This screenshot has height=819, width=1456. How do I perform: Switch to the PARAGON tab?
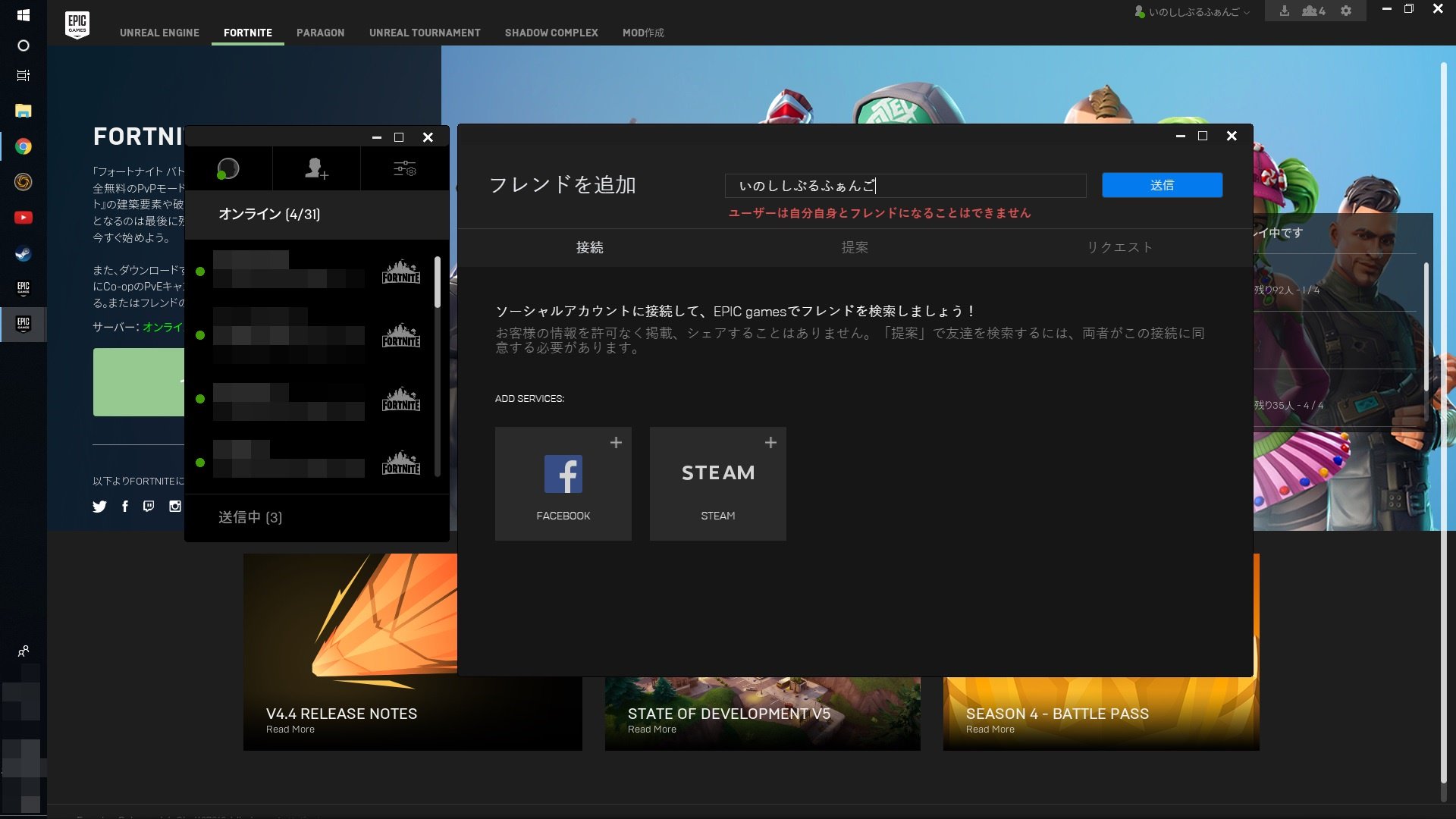[320, 33]
